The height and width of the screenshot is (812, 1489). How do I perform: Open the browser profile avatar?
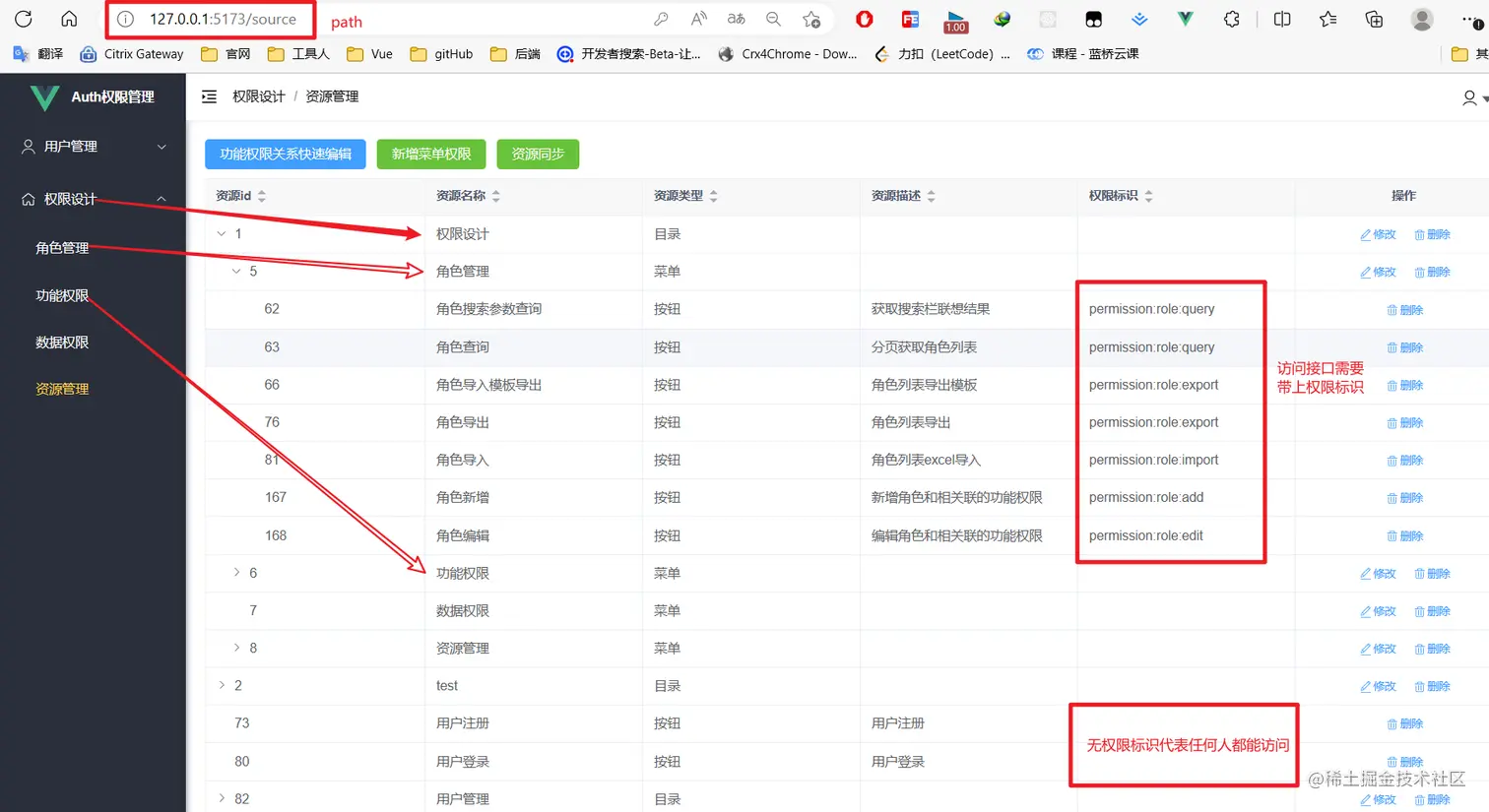click(x=1421, y=19)
